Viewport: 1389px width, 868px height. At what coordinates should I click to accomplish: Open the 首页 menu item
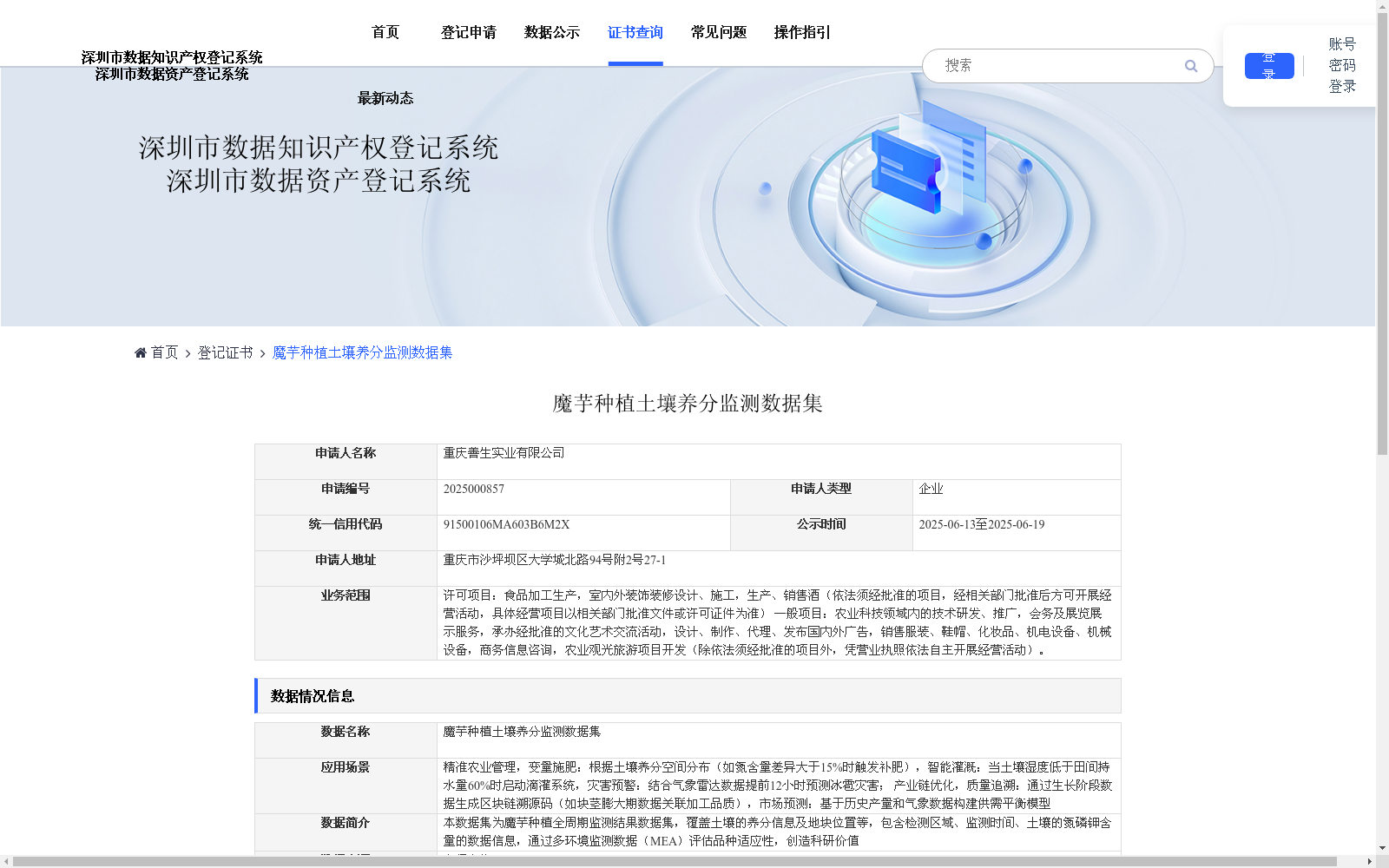pos(385,32)
